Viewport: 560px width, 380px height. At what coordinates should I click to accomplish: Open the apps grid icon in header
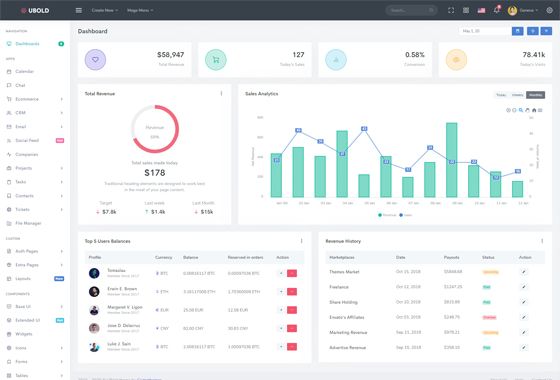pos(466,10)
